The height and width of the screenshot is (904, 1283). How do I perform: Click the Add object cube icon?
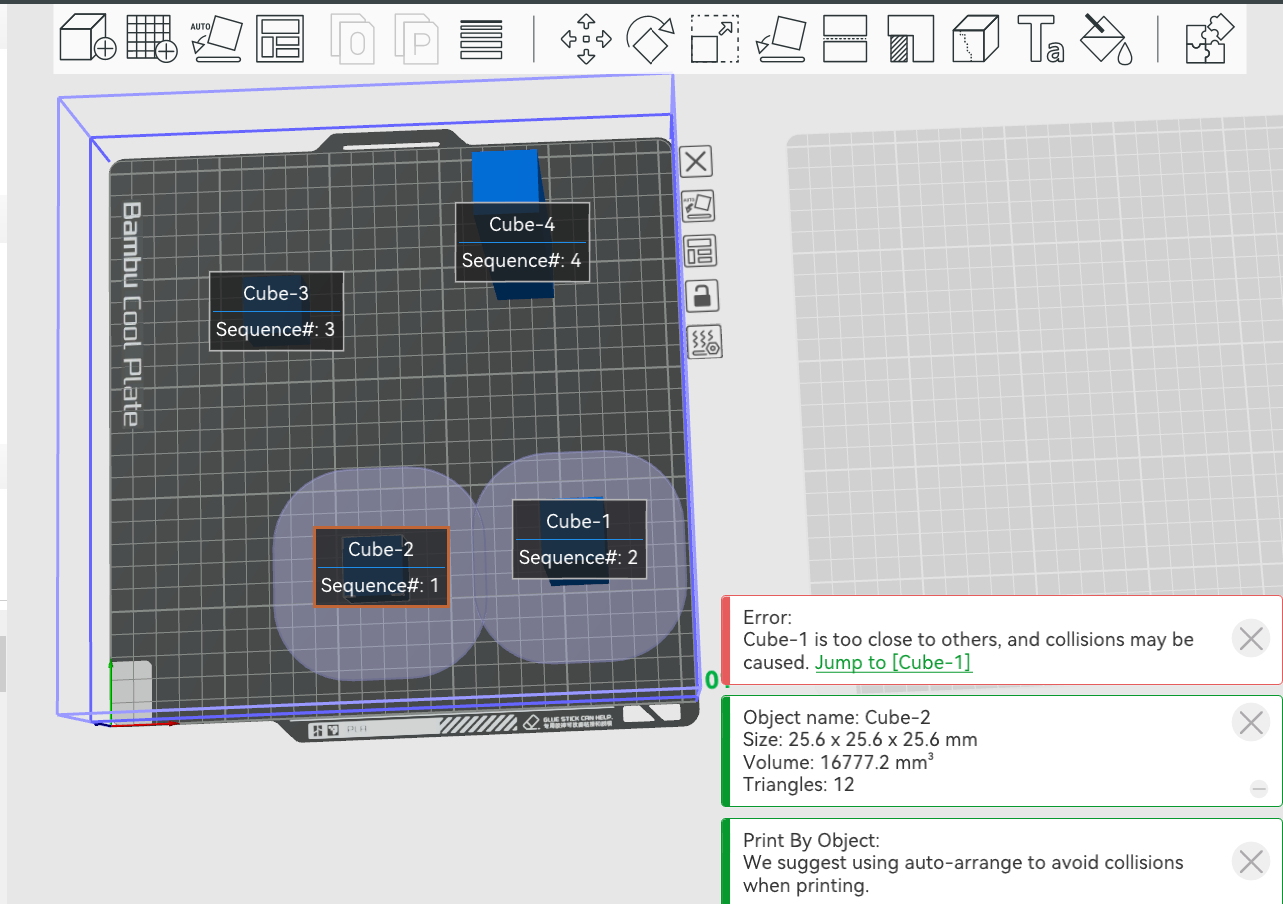point(88,39)
